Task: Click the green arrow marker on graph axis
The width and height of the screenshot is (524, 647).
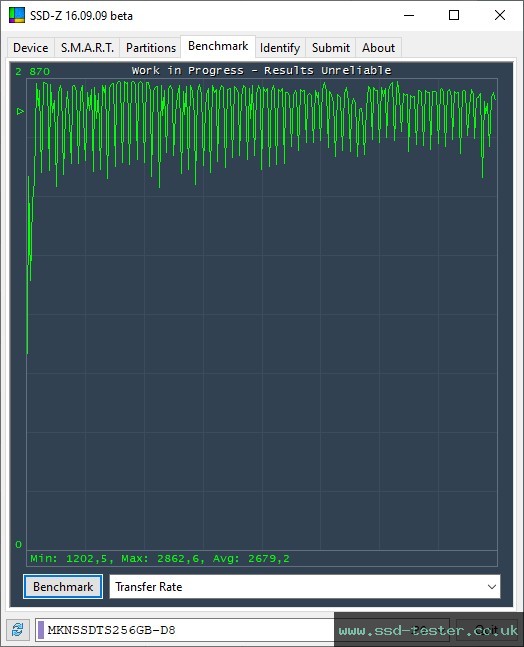Action: (20, 111)
